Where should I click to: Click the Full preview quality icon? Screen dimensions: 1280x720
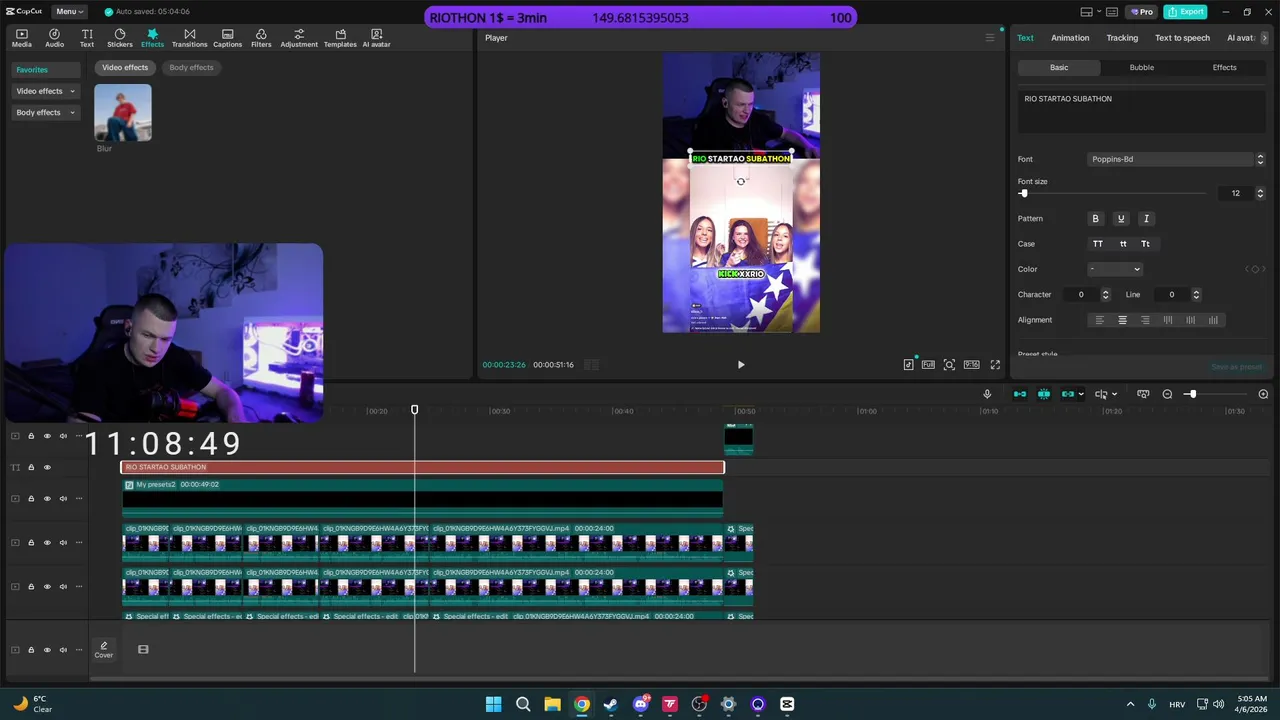pyautogui.click(x=928, y=365)
